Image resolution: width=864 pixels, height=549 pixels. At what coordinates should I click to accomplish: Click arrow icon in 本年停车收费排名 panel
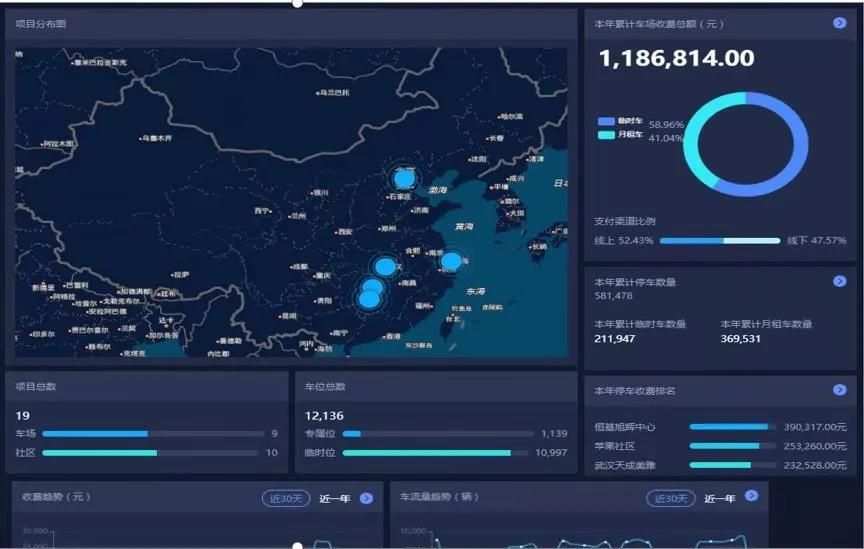point(839,390)
